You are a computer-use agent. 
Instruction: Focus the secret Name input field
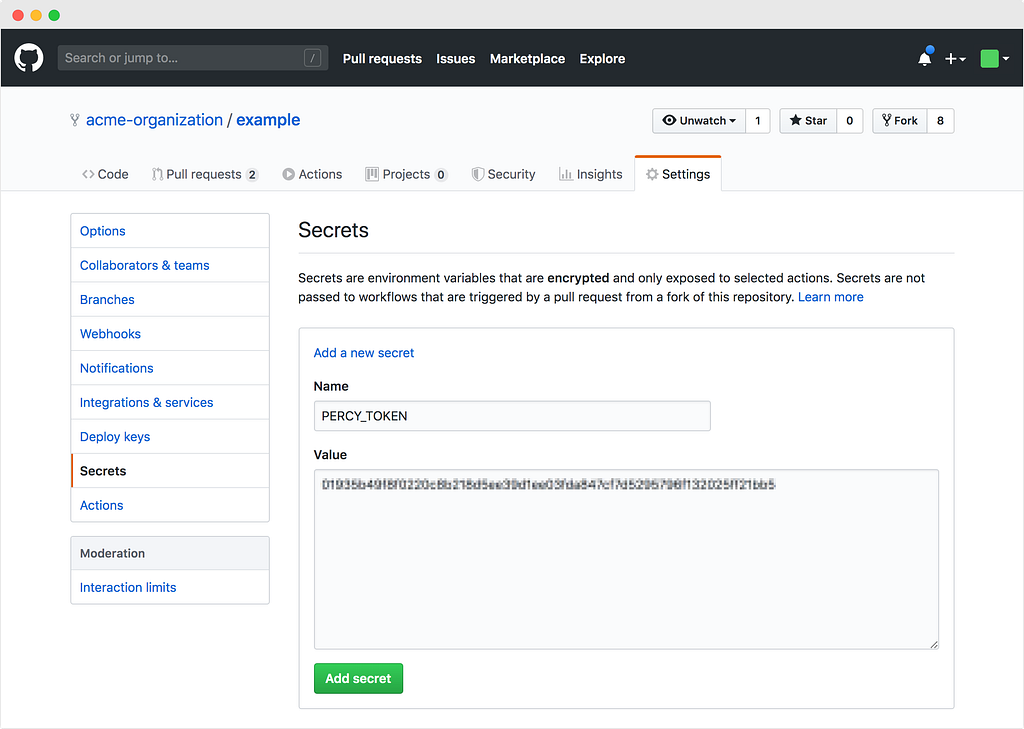click(511, 416)
